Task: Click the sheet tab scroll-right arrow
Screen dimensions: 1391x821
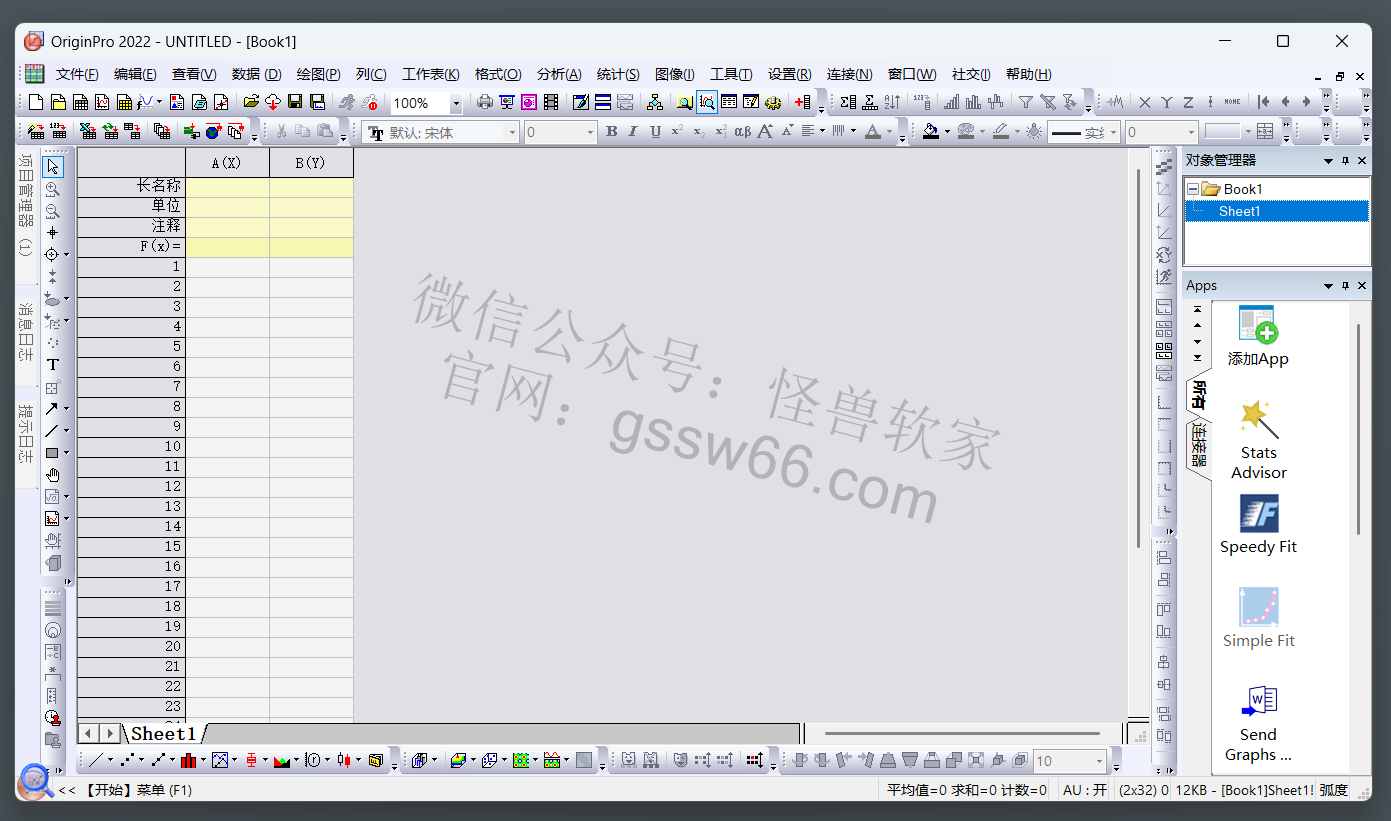Action: 110,734
